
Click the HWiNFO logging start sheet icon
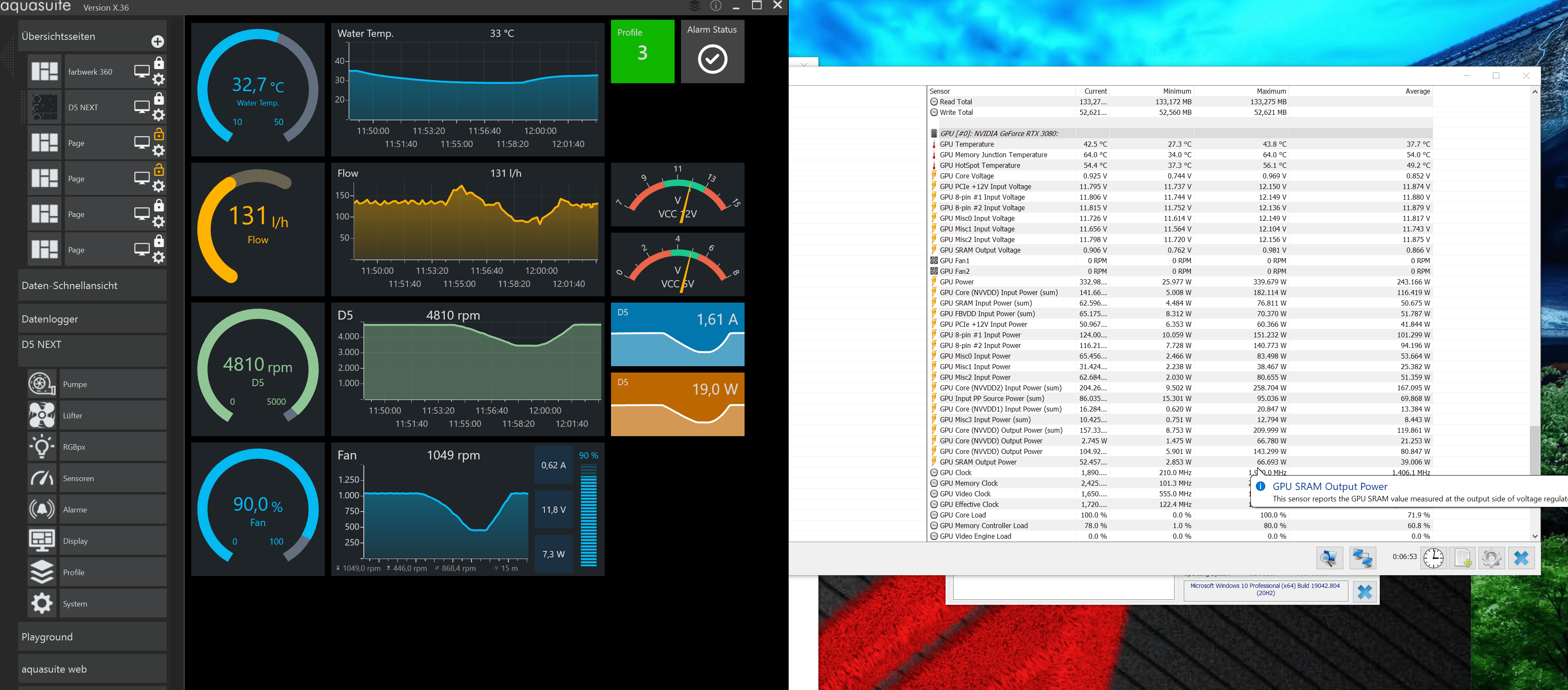coord(1463,557)
